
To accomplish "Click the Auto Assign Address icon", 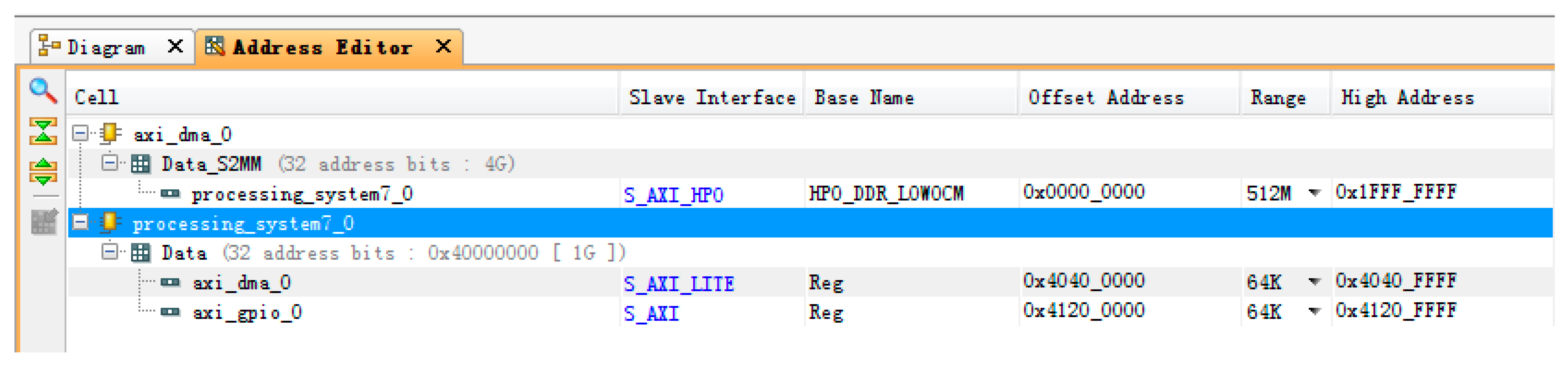I will point(44,222).
